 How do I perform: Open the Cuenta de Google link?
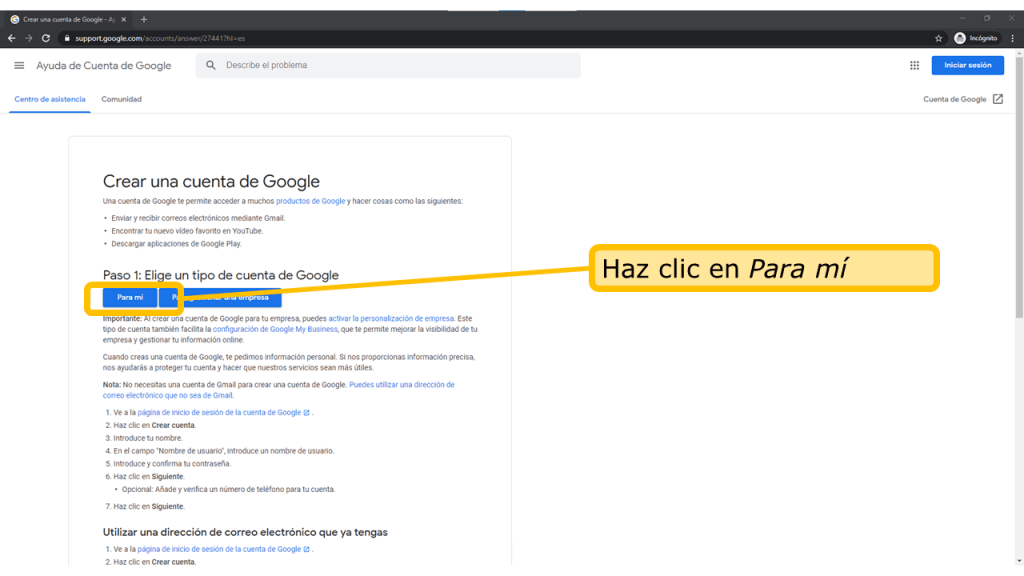[954, 99]
